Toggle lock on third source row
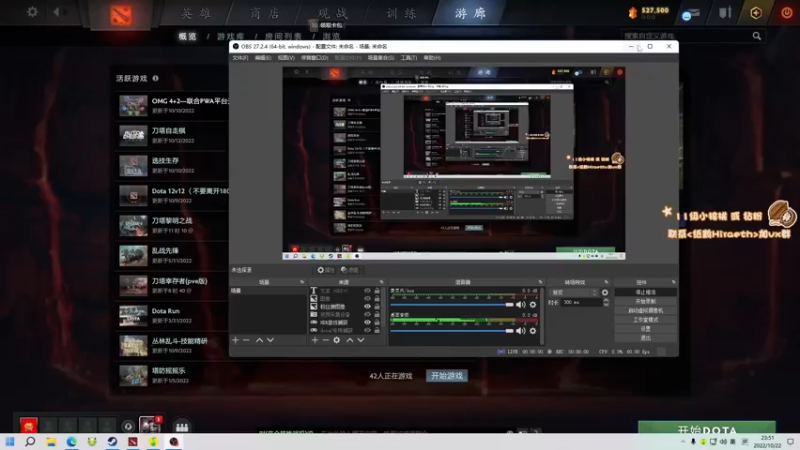This screenshot has height=450, width=800. [x=377, y=307]
